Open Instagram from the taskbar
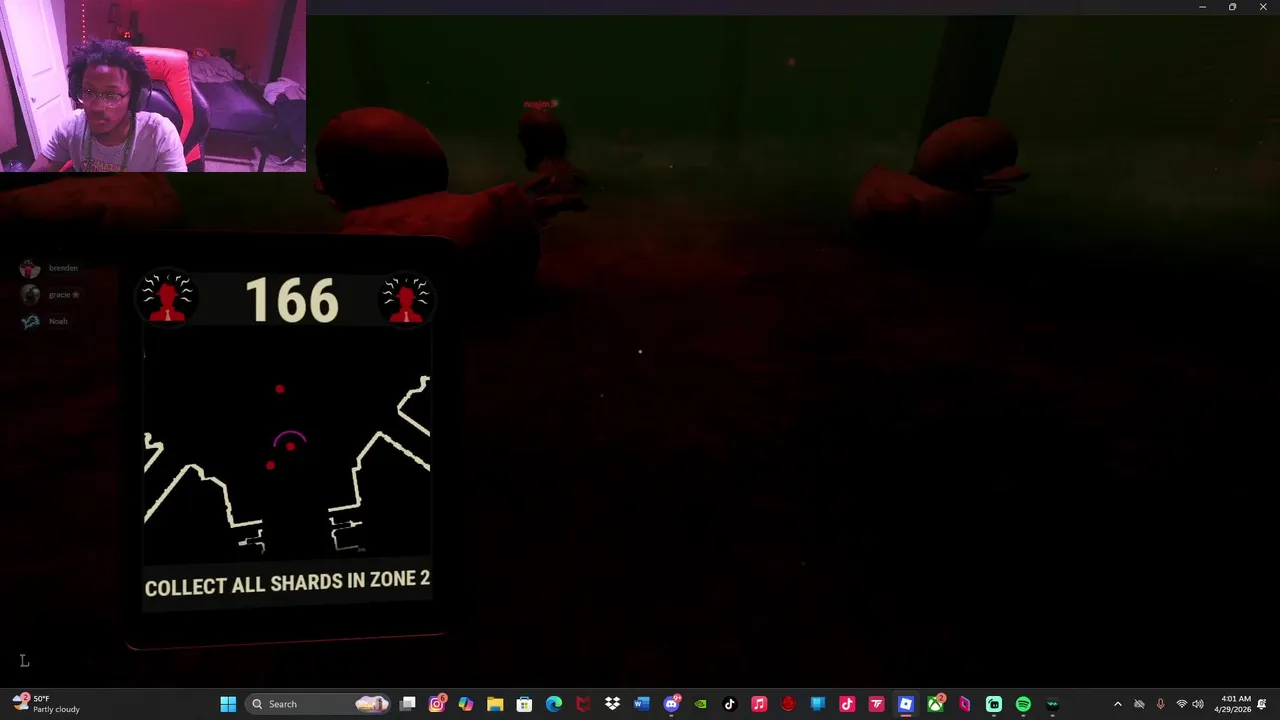The image size is (1280, 720). 437,704
